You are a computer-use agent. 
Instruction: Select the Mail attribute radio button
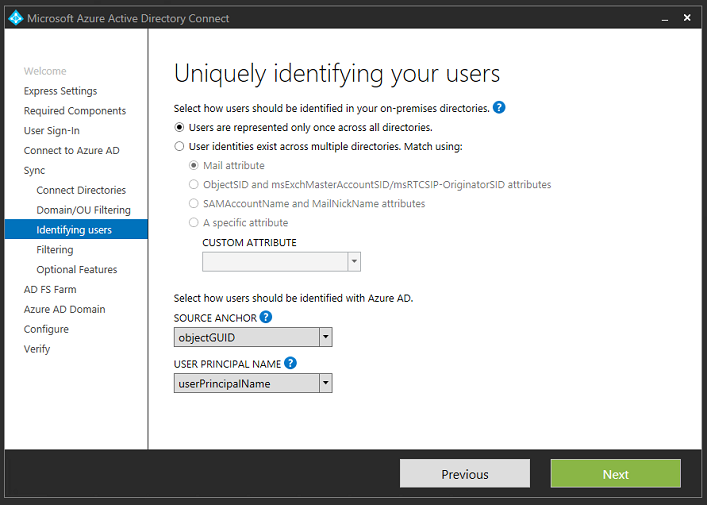(x=194, y=165)
